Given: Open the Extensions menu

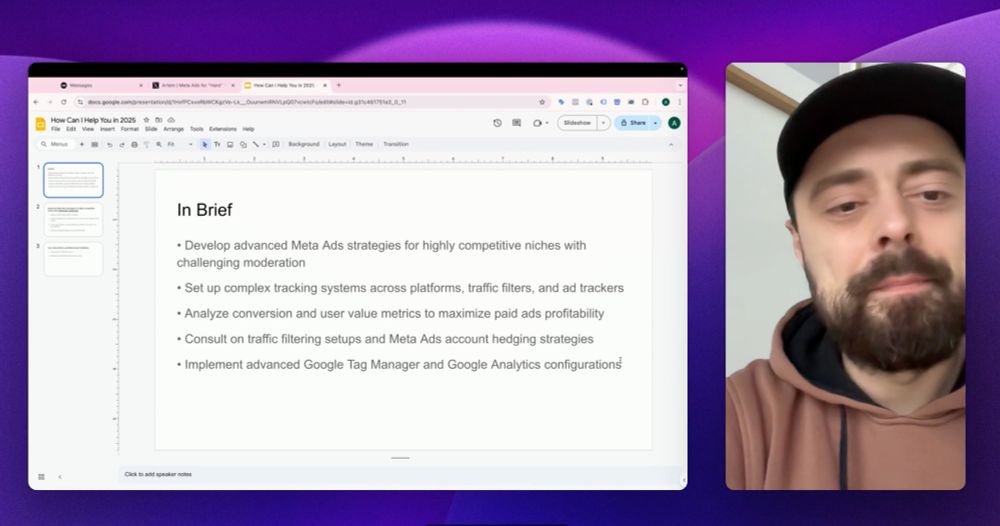Looking at the screenshot, I should click(223, 129).
